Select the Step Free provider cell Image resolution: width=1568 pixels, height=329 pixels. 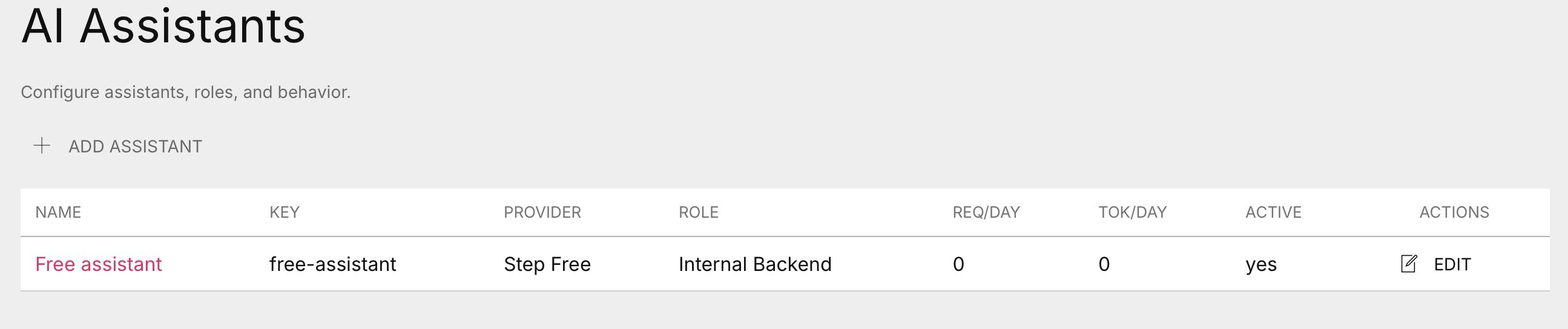547,264
